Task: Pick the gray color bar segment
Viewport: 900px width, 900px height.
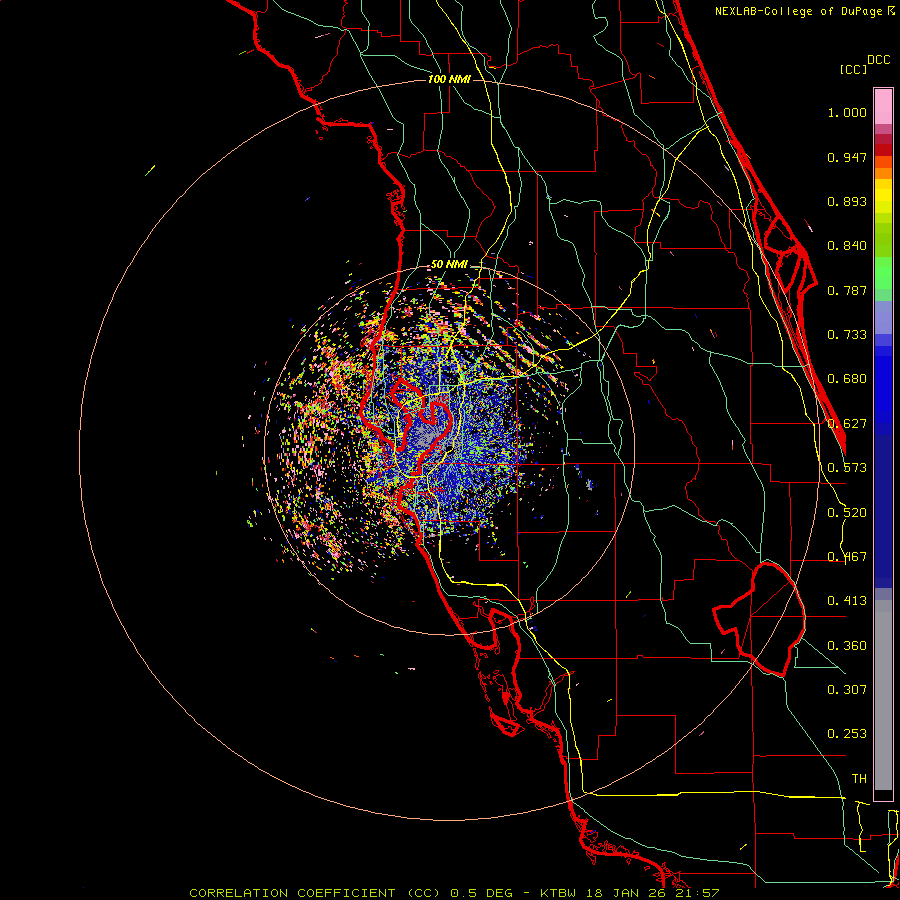Action: click(x=883, y=695)
